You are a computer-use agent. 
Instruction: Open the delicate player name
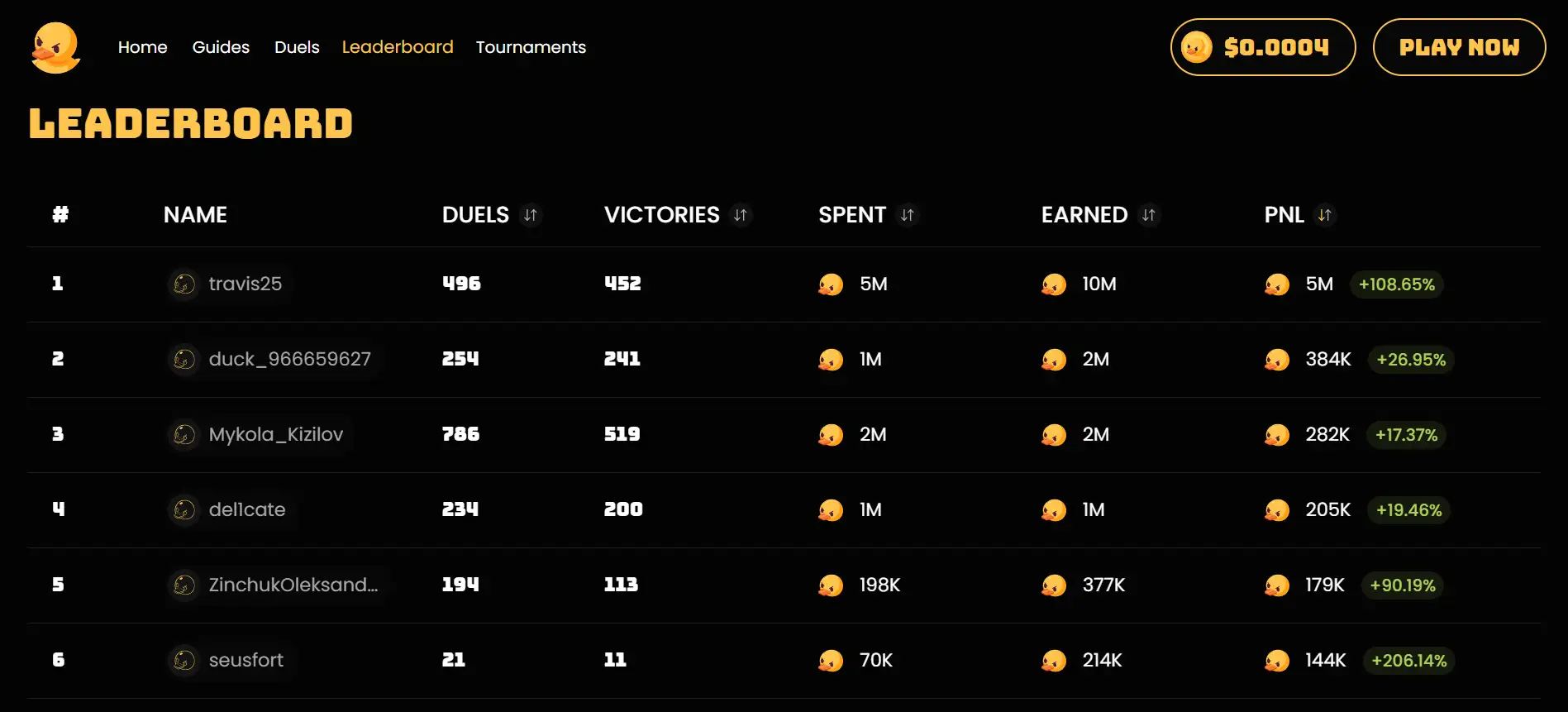[246, 510]
